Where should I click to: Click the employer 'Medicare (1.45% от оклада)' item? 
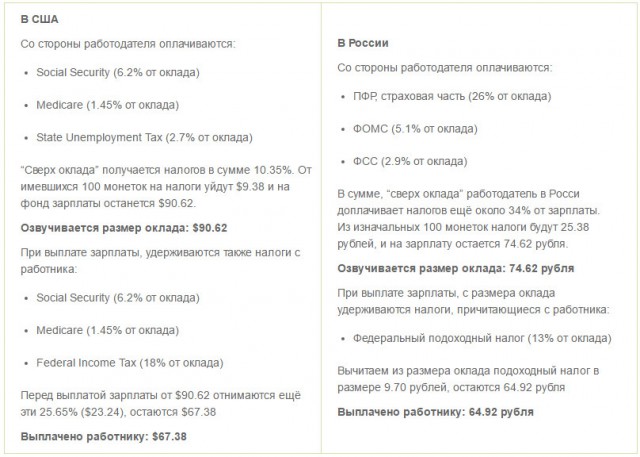click(x=108, y=105)
